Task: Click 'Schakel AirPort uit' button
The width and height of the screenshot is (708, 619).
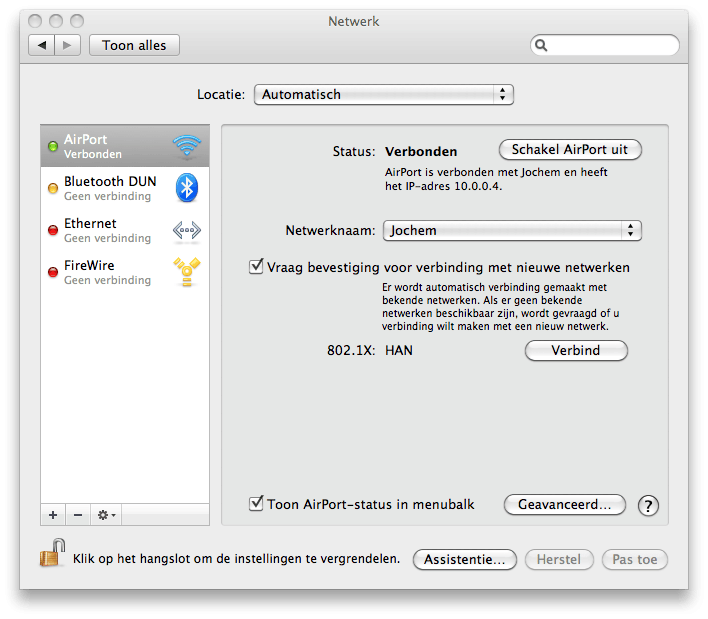Action: click(x=570, y=149)
